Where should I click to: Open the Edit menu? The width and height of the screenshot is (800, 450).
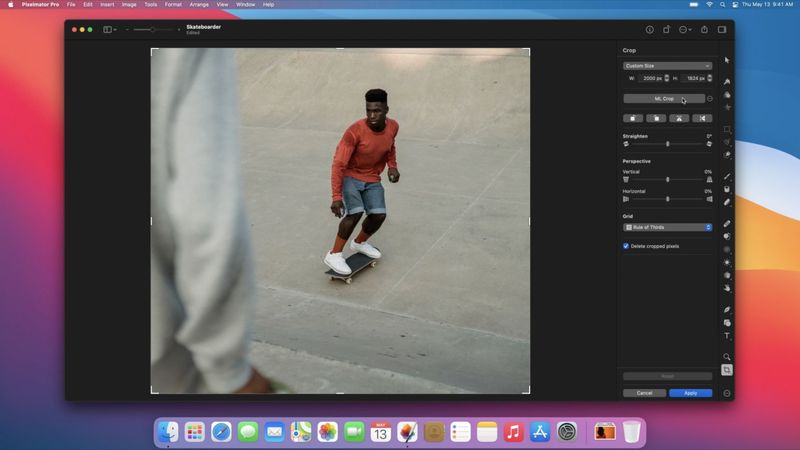88,5
